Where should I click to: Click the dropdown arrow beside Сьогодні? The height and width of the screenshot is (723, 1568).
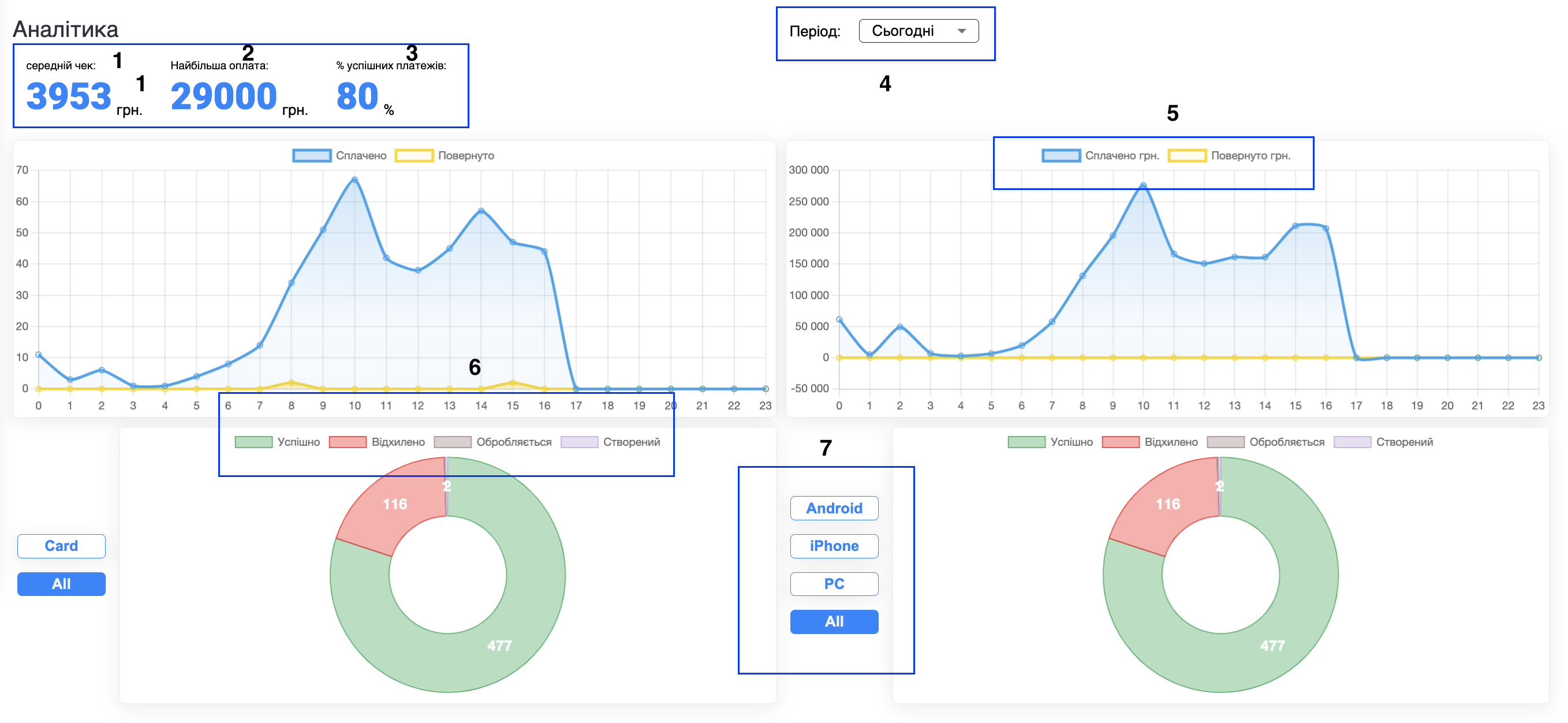tap(961, 31)
